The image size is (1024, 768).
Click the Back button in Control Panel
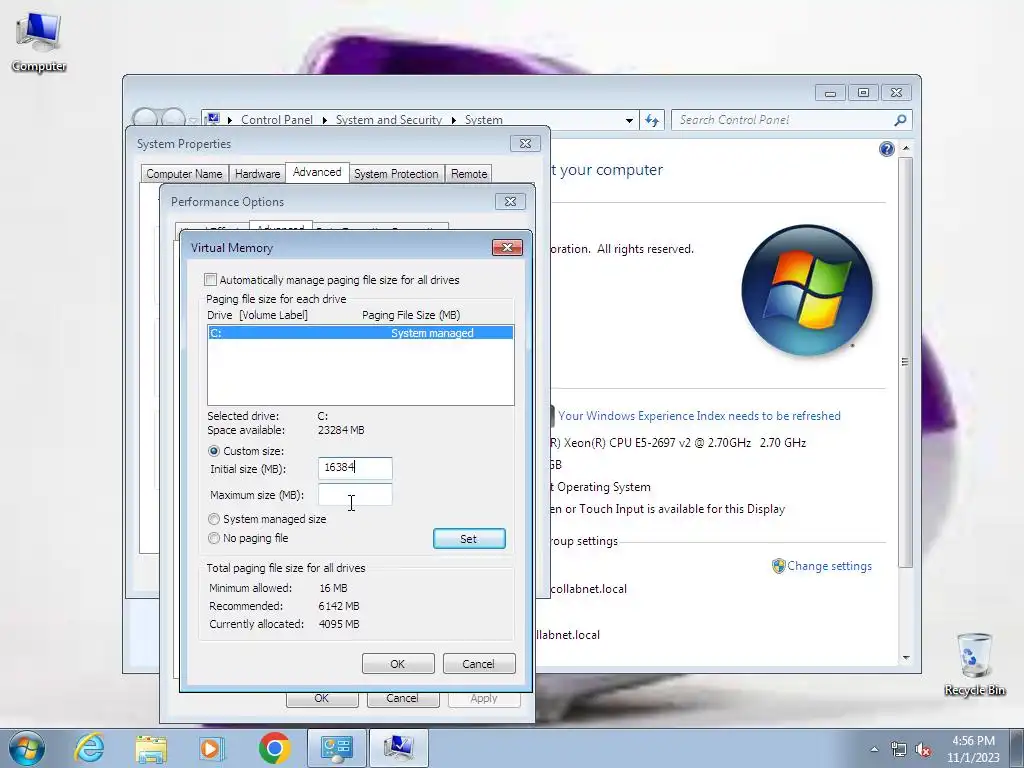[x=145, y=119]
